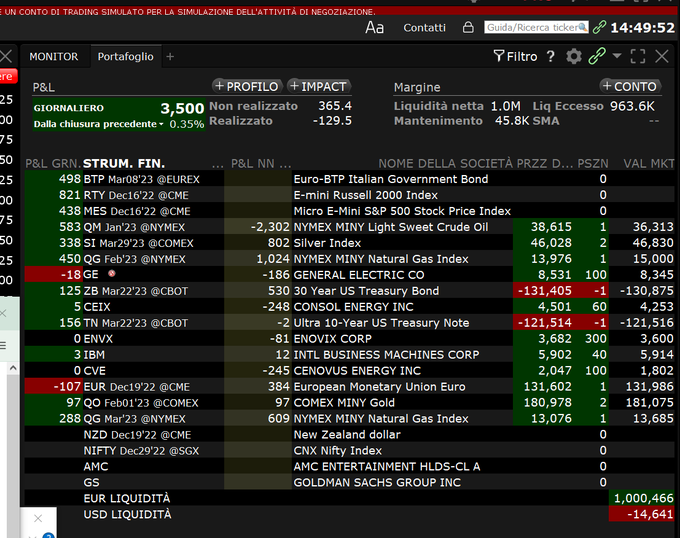Sort by P&L NN column header
The height and width of the screenshot is (538, 680).
261,163
